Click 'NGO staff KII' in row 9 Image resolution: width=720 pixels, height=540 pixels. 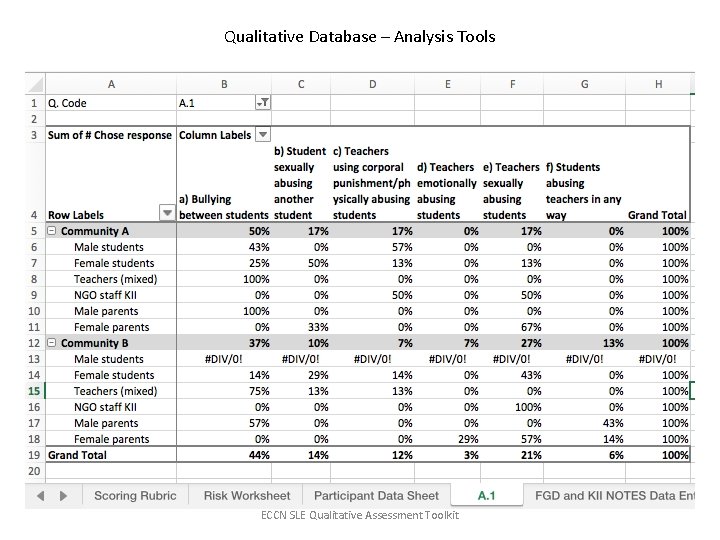(105, 295)
